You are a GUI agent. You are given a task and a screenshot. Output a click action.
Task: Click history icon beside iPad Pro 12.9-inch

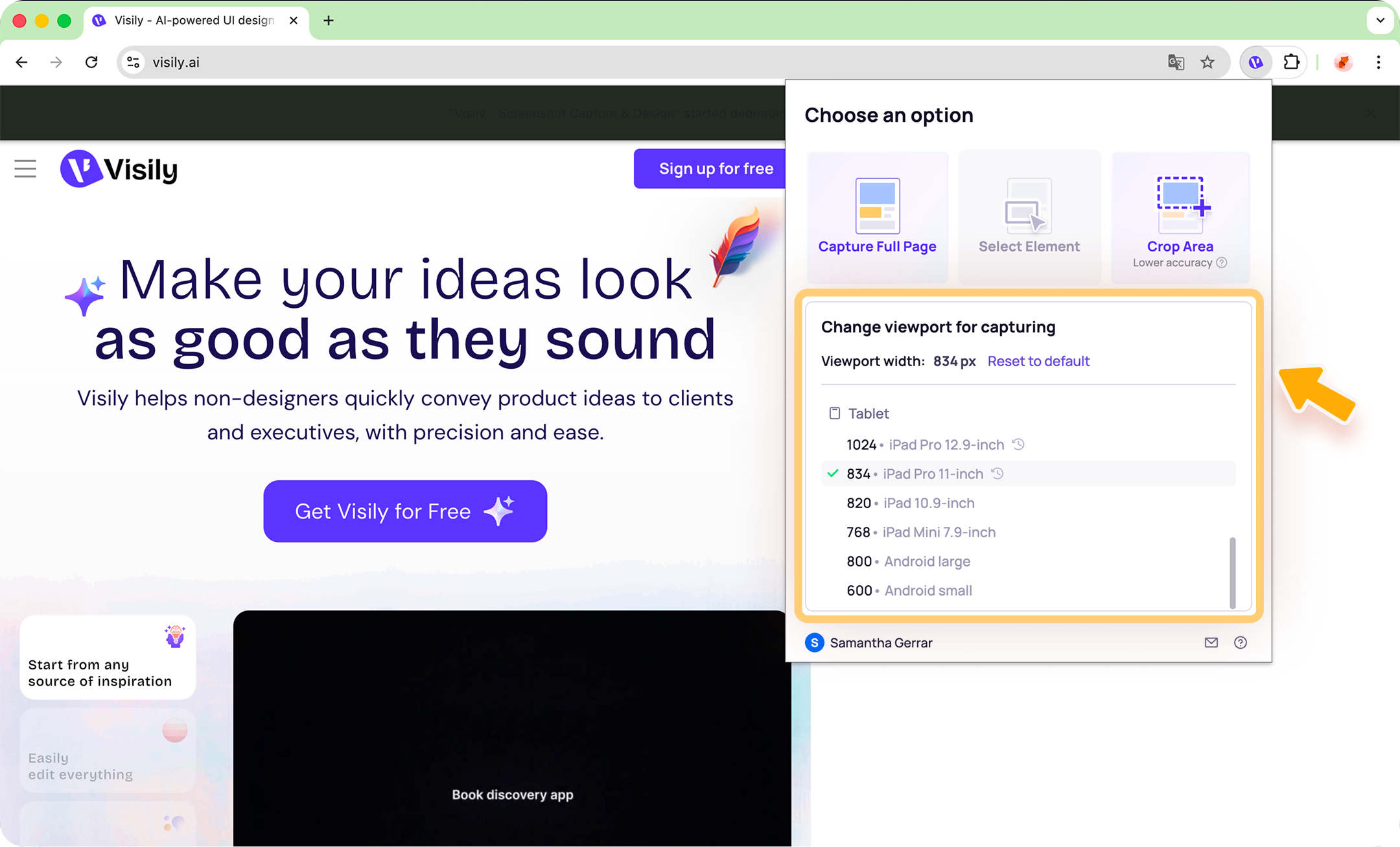[1018, 445]
